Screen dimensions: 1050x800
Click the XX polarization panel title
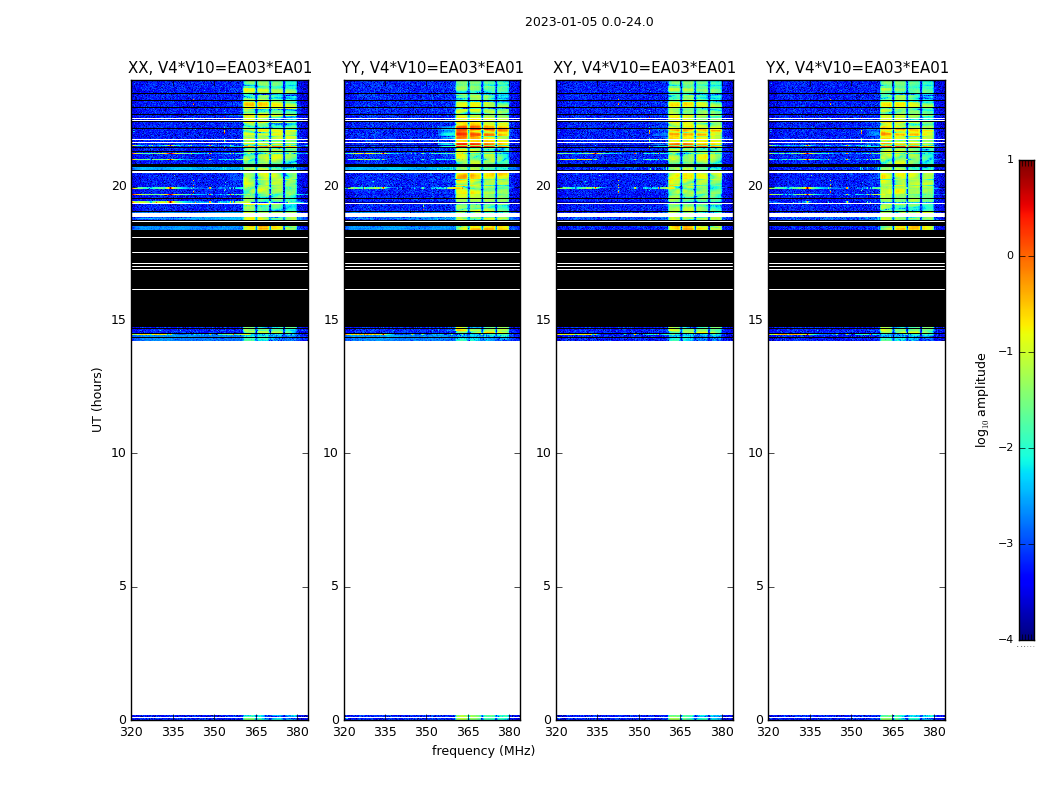click(x=220, y=68)
